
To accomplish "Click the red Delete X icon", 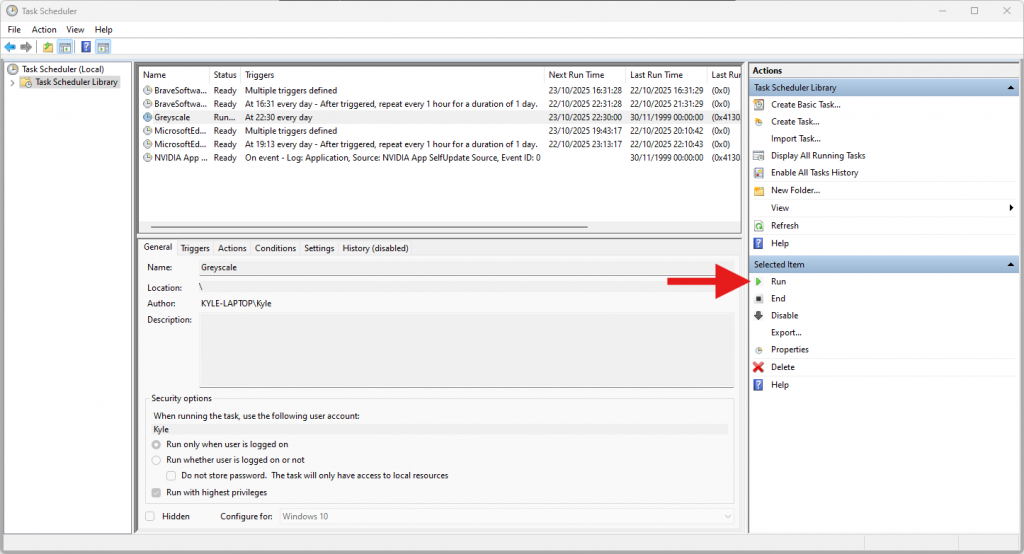I will click(x=759, y=367).
